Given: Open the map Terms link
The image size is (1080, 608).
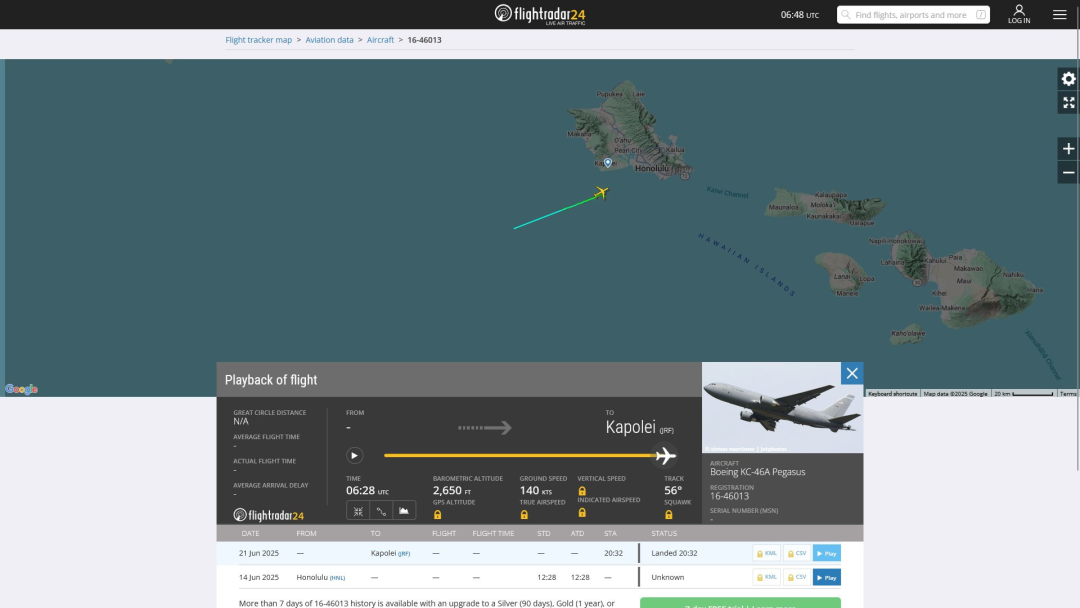Looking at the screenshot, I should pyautogui.click(x=1068, y=394).
